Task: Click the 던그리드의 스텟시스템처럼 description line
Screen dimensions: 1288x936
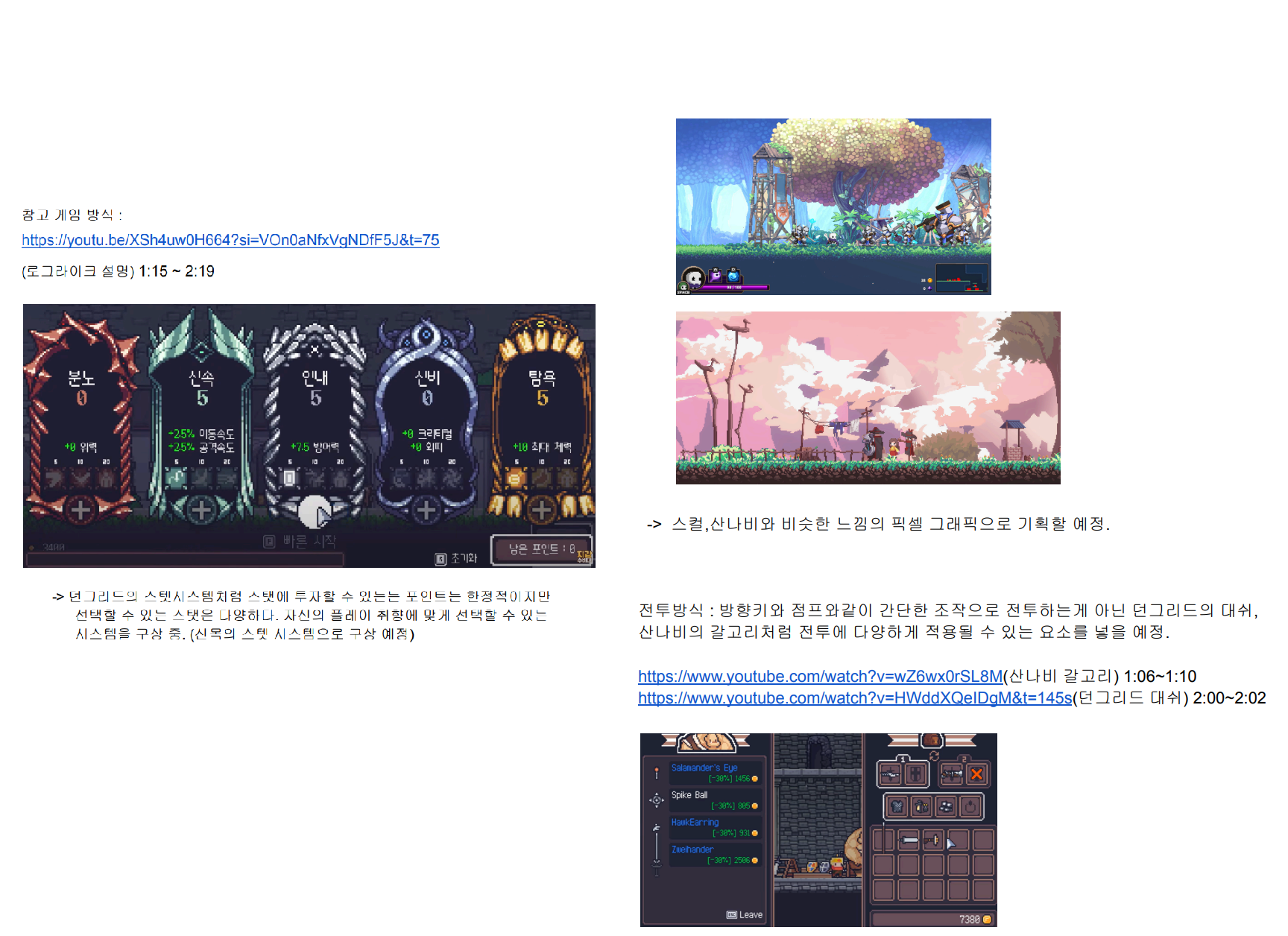Action: tap(309, 596)
